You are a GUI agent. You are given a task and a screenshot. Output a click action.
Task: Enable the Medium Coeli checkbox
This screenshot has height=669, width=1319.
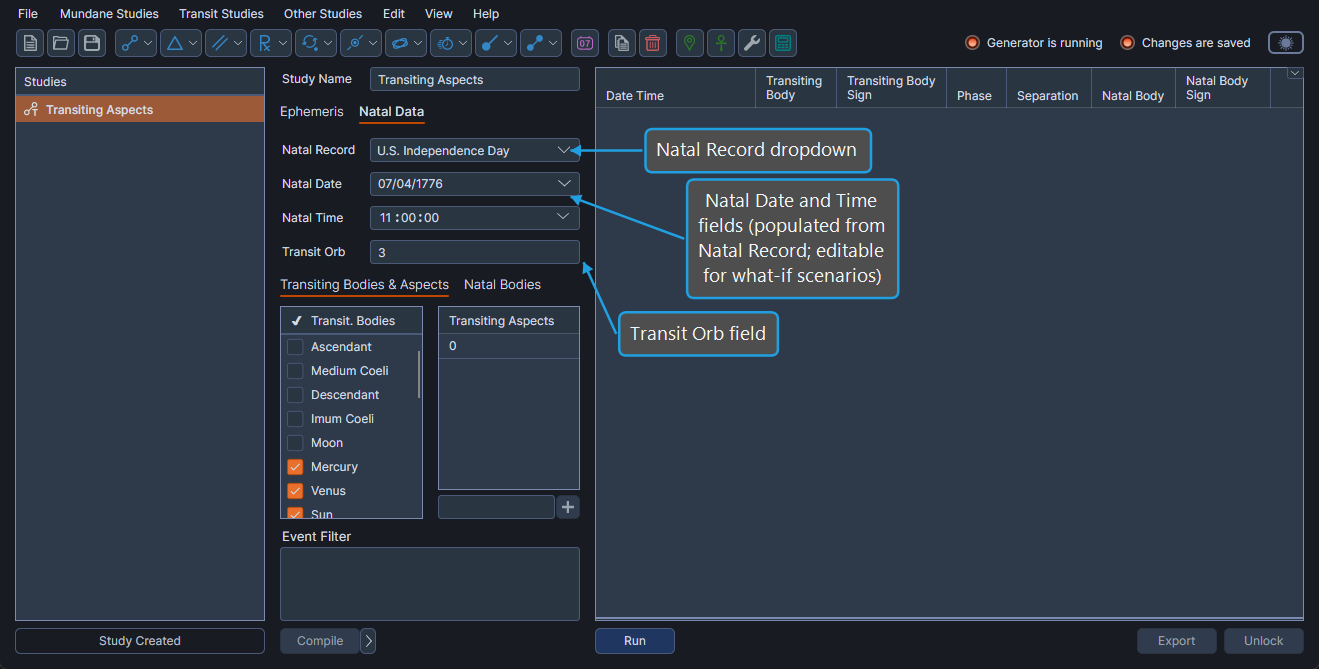(x=295, y=371)
